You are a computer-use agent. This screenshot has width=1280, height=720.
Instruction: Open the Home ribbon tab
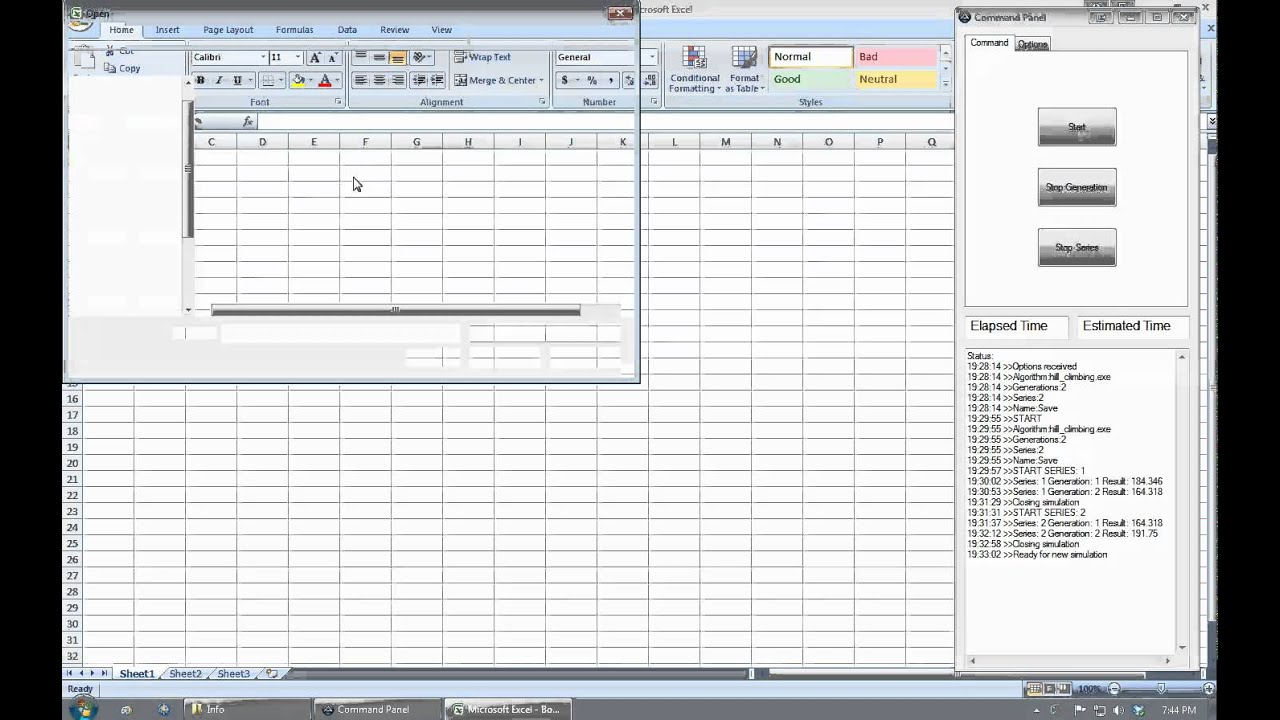click(121, 30)
